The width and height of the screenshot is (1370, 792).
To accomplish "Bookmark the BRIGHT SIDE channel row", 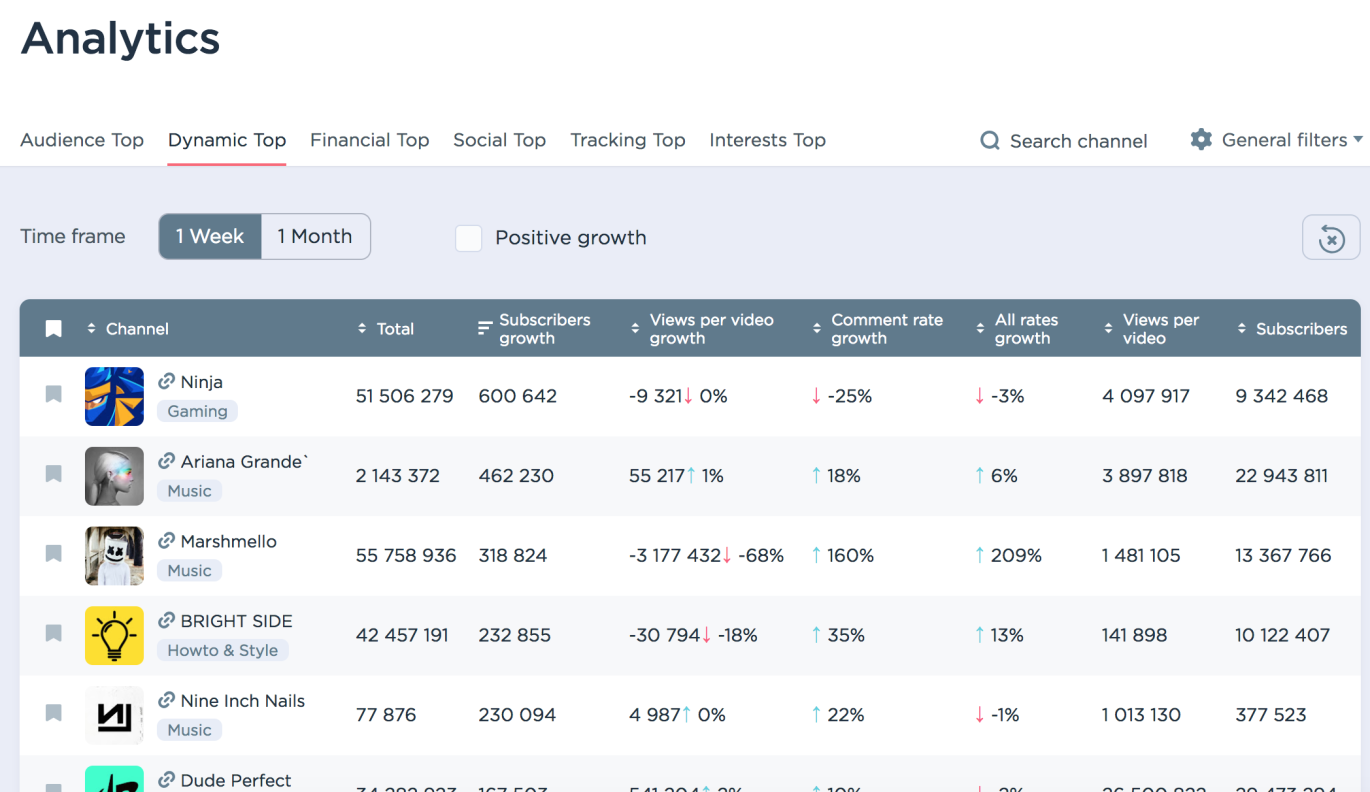I will 54,634.
